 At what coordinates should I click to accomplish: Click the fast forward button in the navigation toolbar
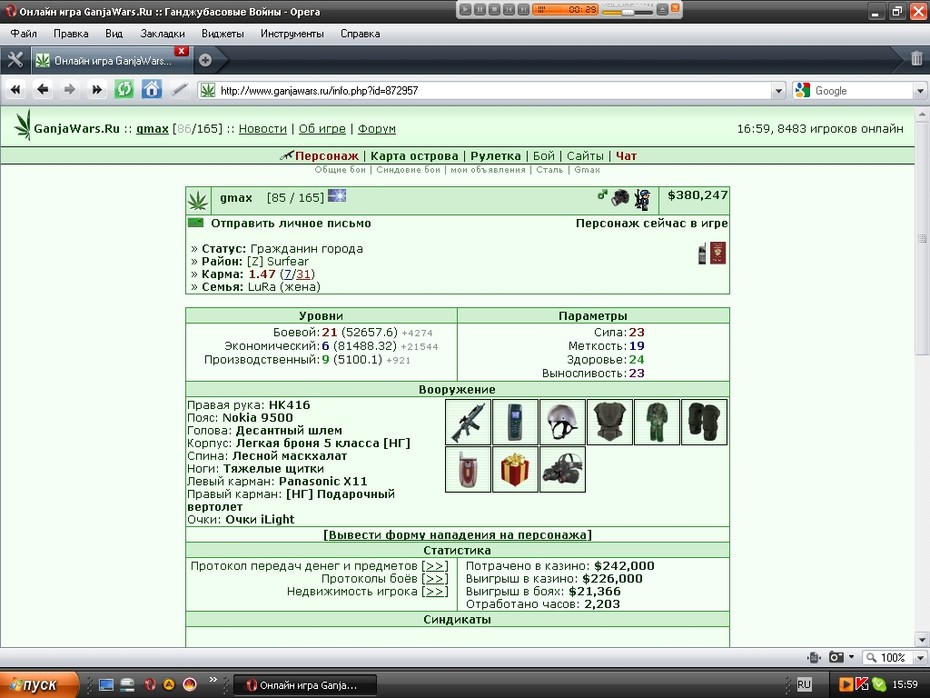(x=97, y=90)
